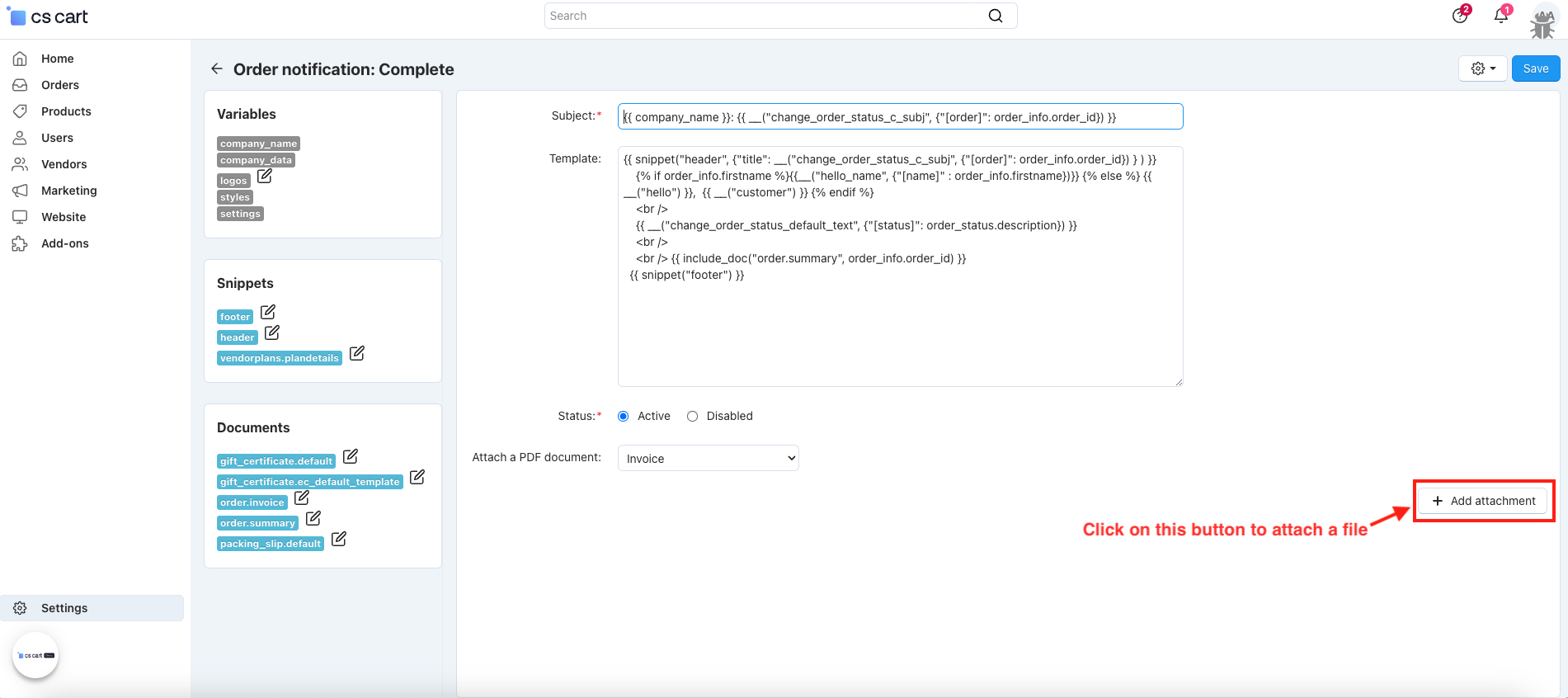Click the Marketing megaphone icon
The width and height of the screenshot is (1568, 698).
point(20,191)
